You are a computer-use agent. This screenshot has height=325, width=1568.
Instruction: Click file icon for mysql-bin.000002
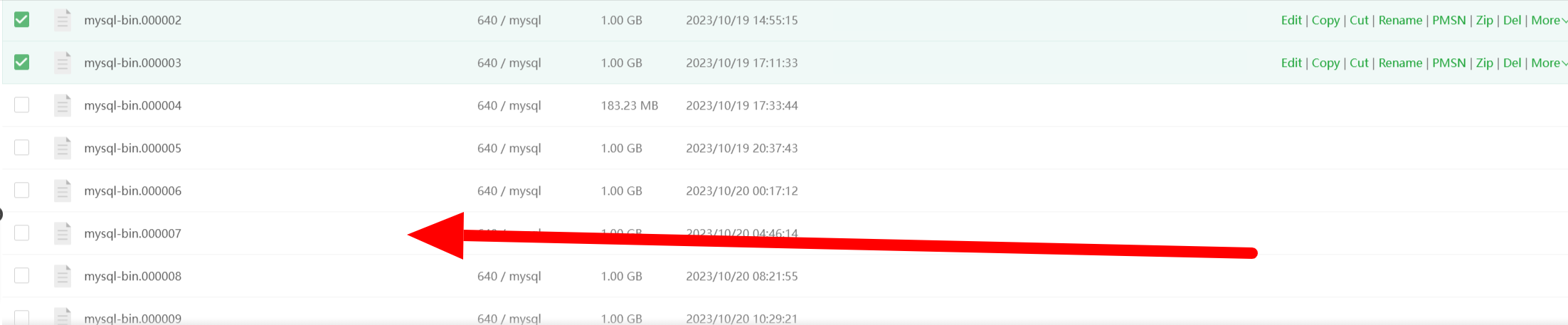pos(63,20)
